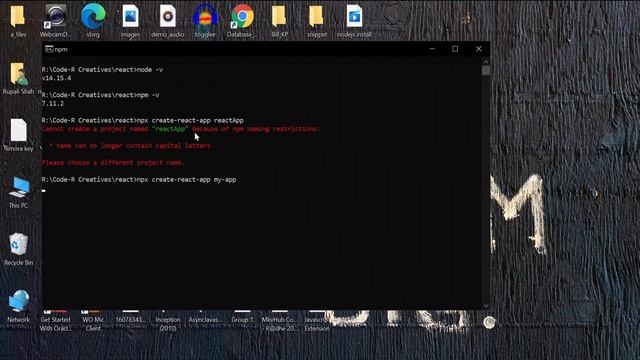The image size is (640, 360).
Task: Select Get Started With Orad desktop item
Action: pos(56,324)
